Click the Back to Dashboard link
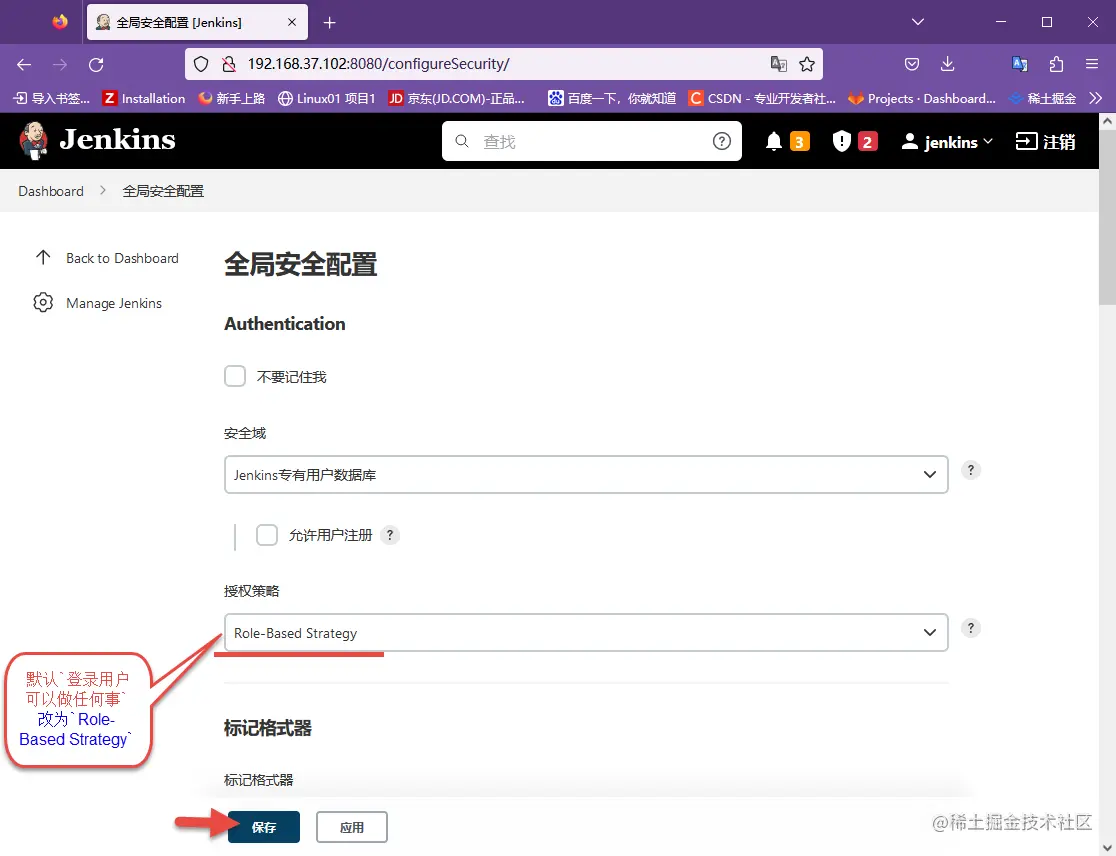Image resolution: width=1116 pixels, height=856 pixels. [106, 258]
